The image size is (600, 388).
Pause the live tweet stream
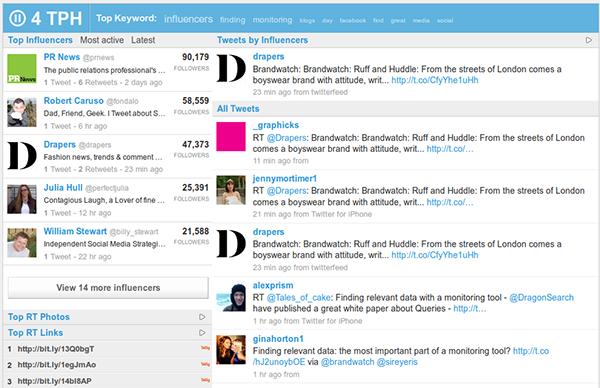pos(17,18)
